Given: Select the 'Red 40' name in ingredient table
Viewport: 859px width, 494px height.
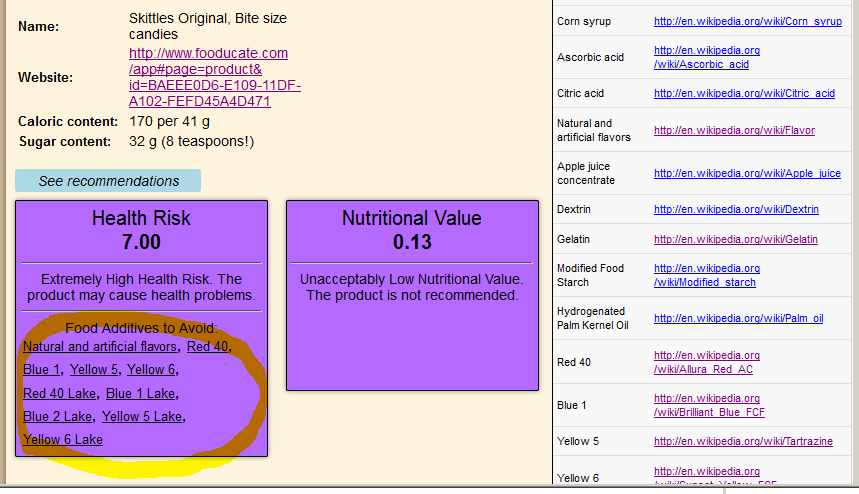Looking at the screenshot, I should click(x=574, y=362).
